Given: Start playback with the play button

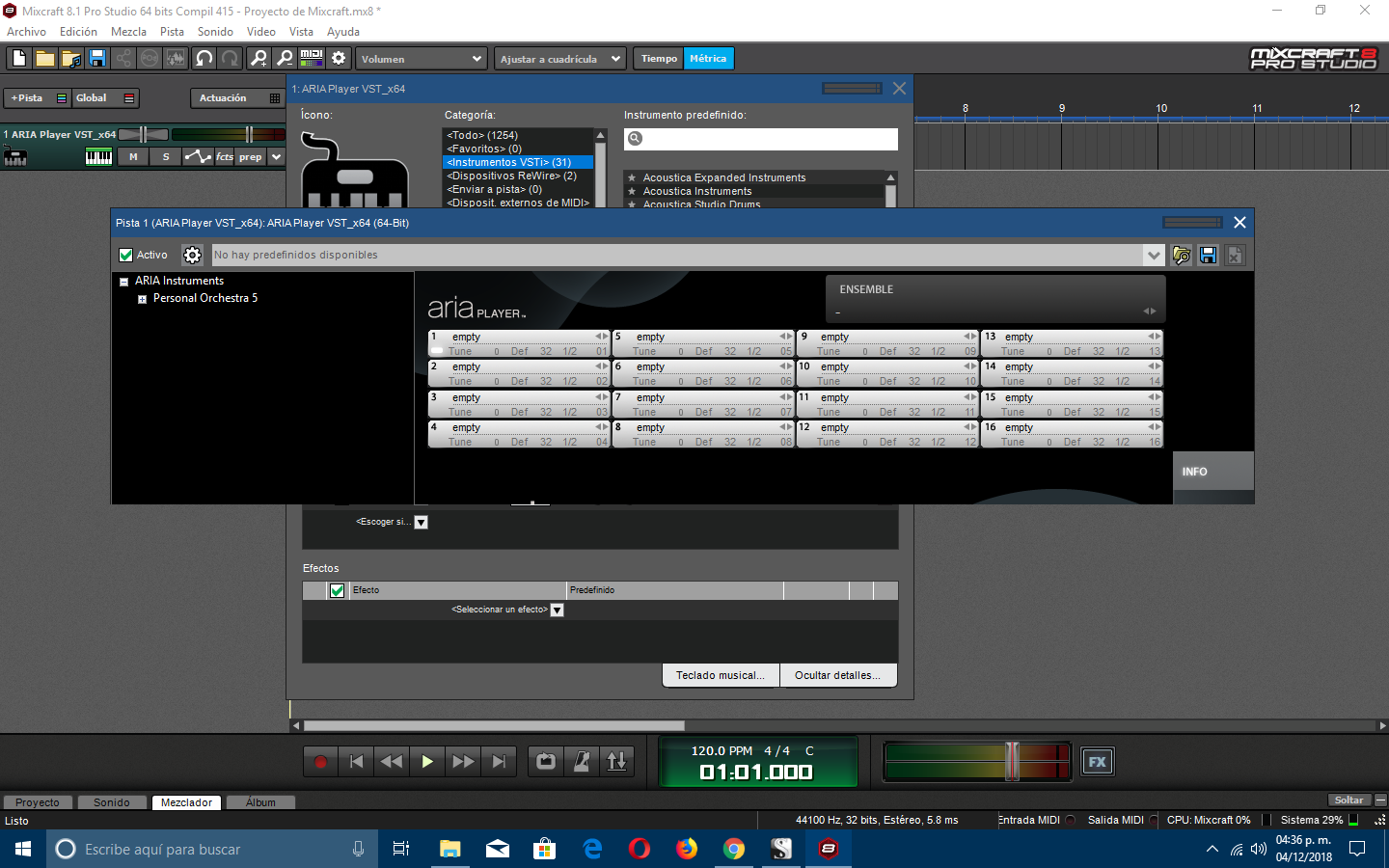Looking at the screenshot, I should point(427,762).
